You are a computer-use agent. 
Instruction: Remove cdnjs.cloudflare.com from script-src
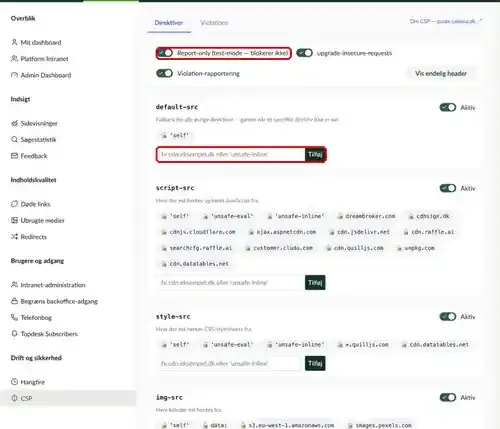click(x=164, y=232)
